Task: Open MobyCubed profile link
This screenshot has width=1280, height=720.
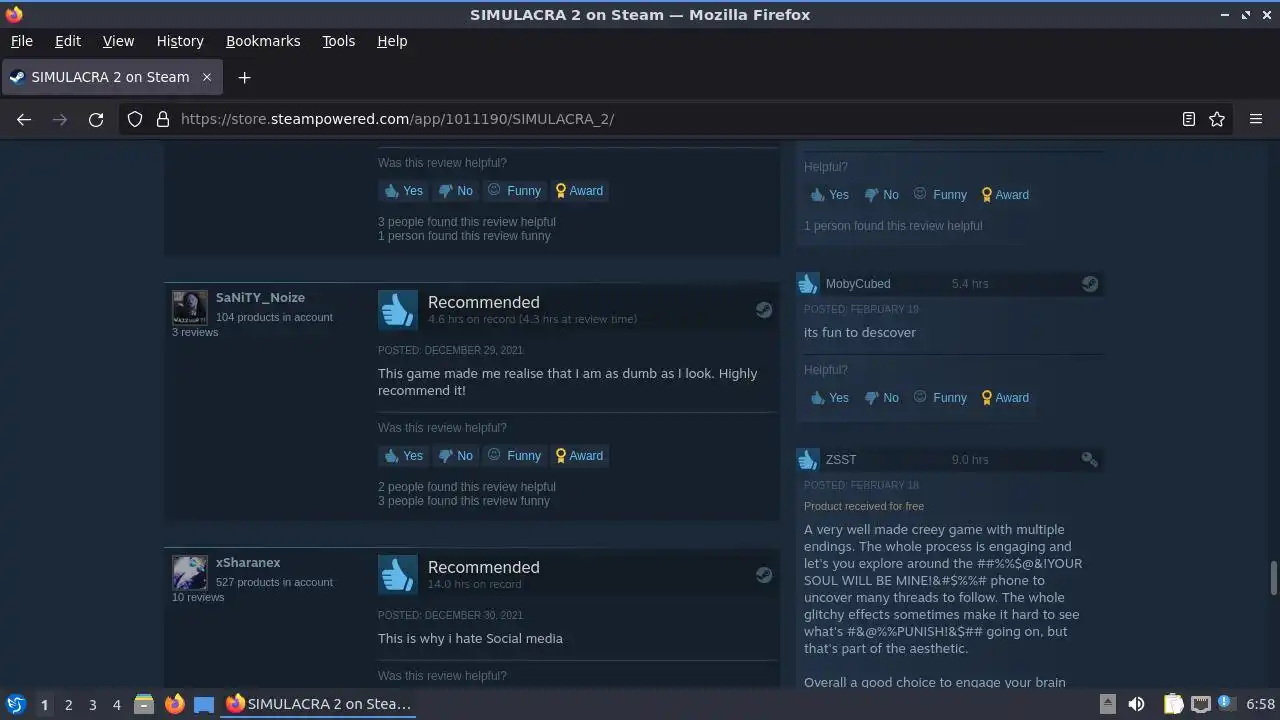Action: pos(858,284)
